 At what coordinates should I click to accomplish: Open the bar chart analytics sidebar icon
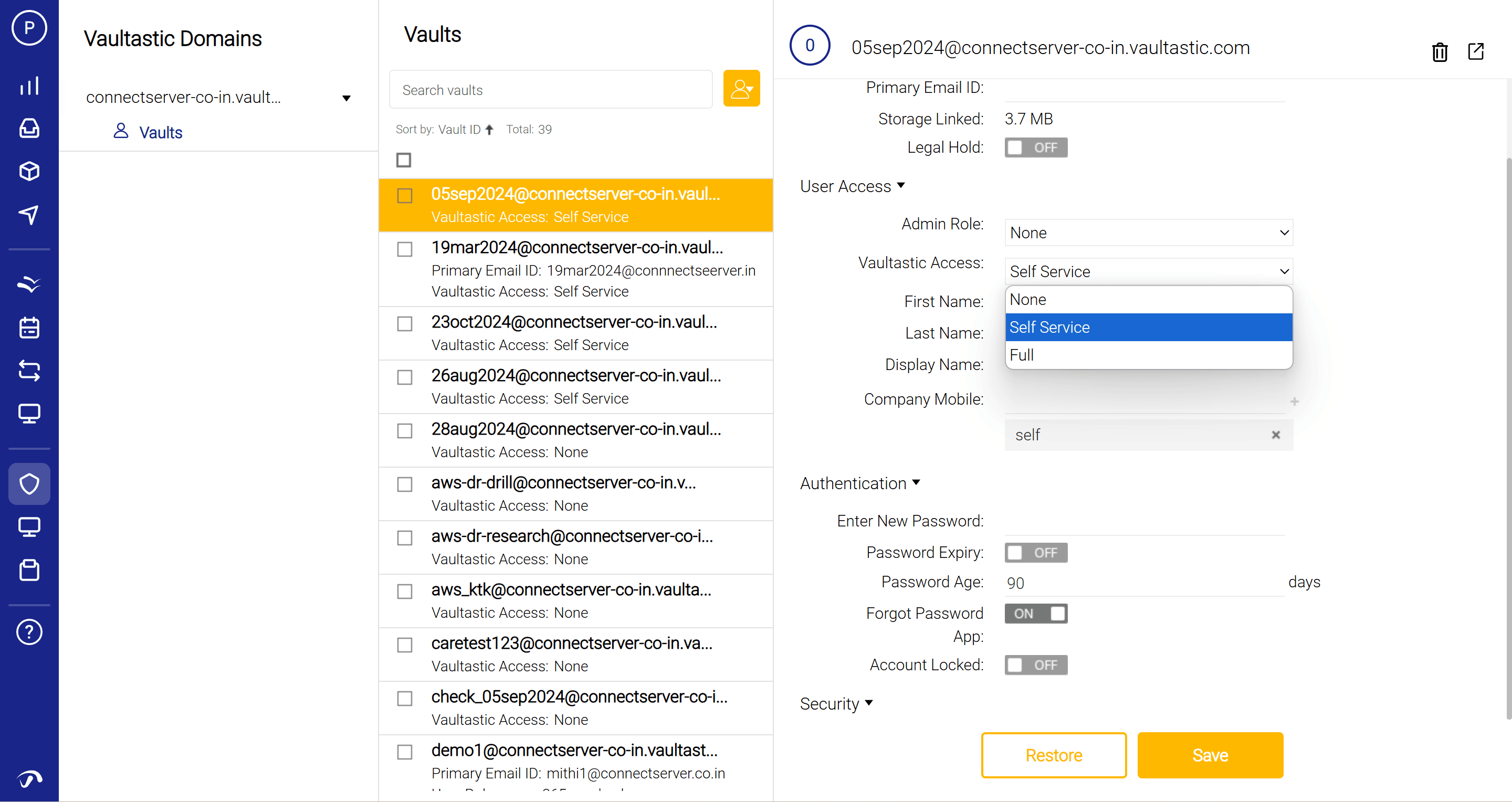click(x=29, y=86)
